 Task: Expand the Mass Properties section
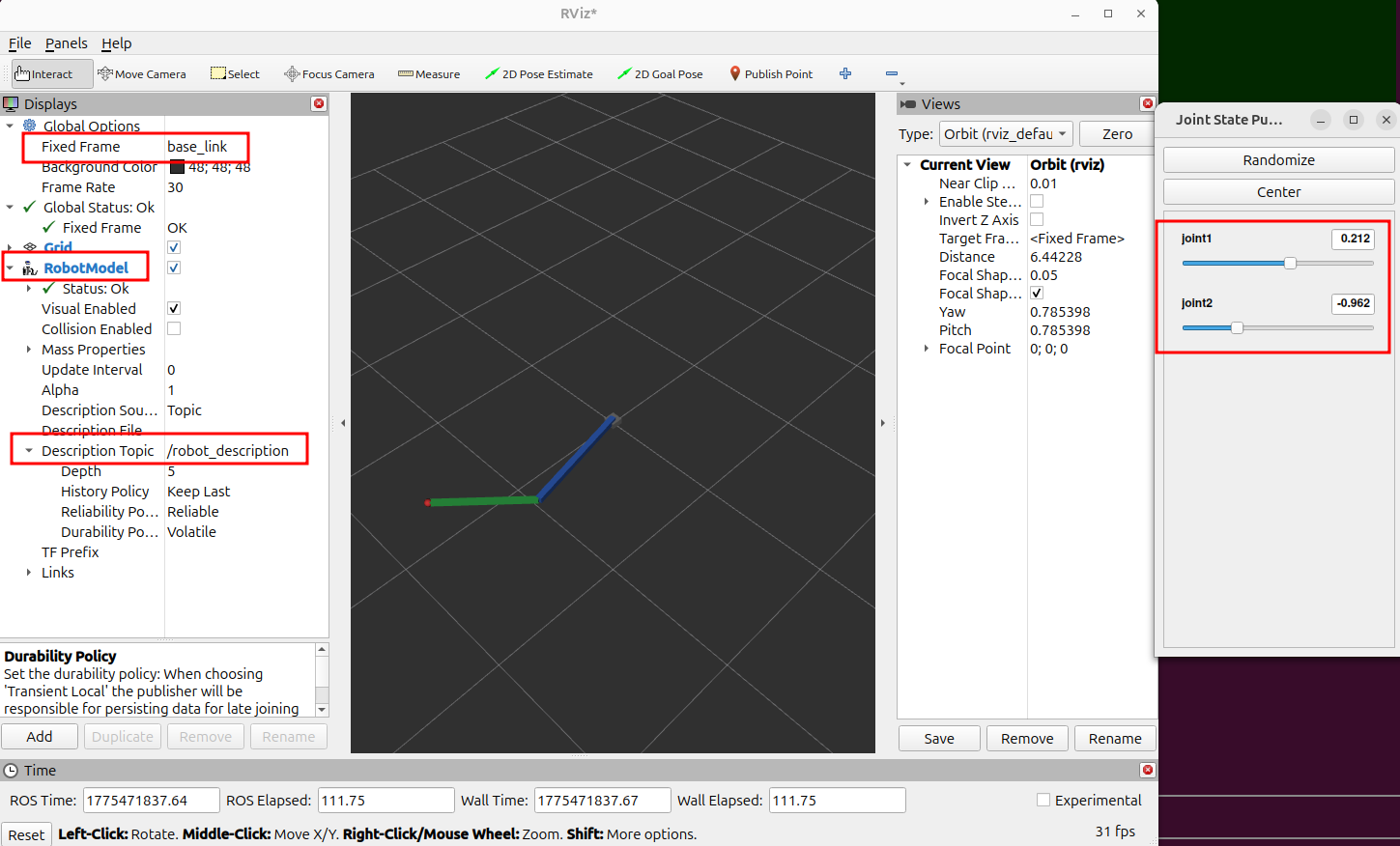point(29,350)
